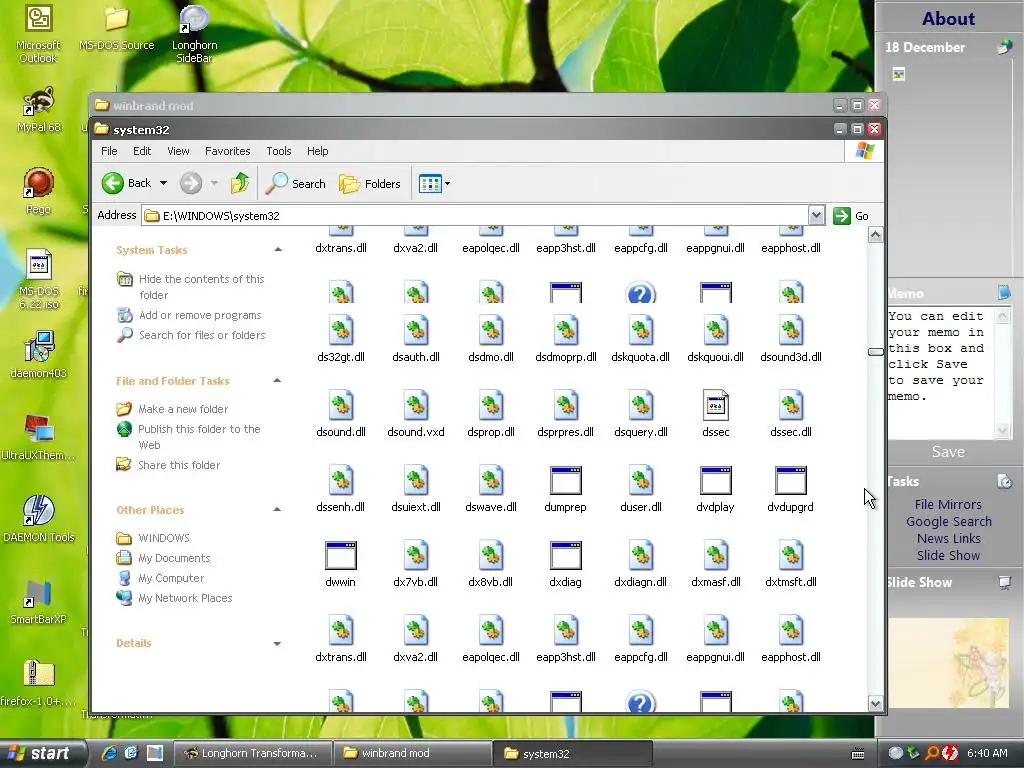Click file list scrollbar down arrow
This screenshot has width=1024, height=768.
[x=876, y=703]
